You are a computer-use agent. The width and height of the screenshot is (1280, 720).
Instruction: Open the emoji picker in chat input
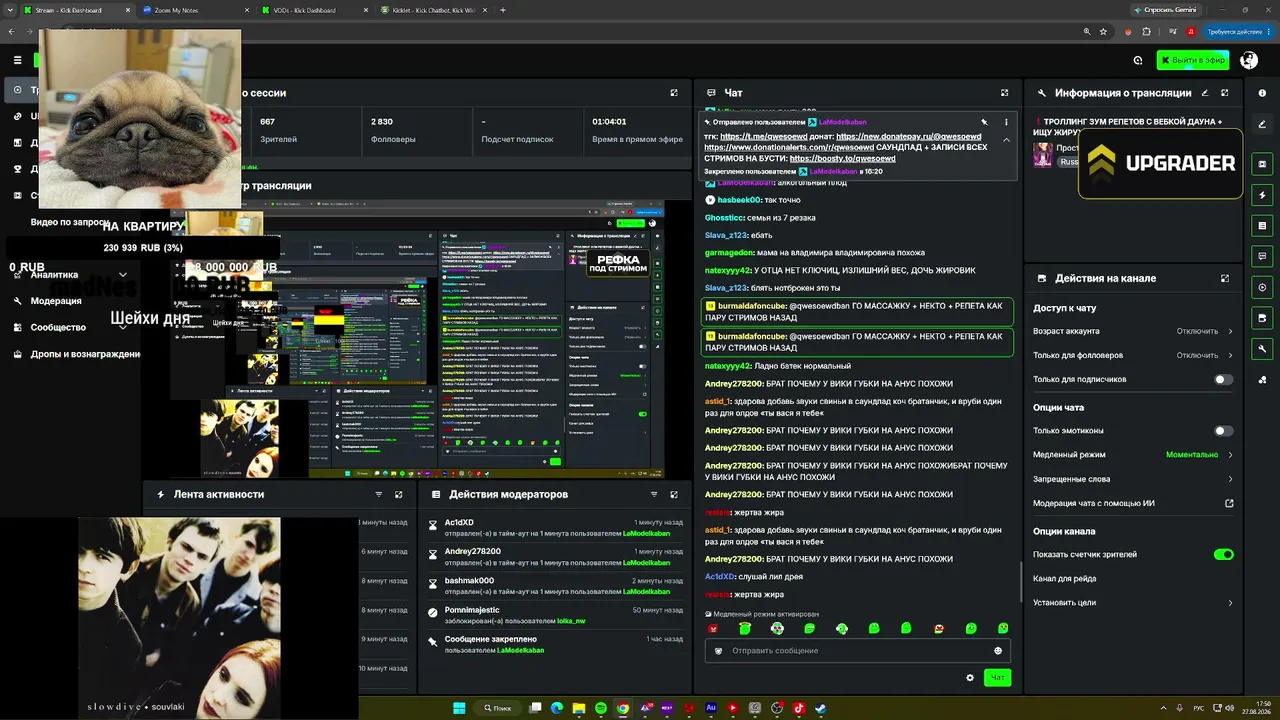tap(998, 651)
